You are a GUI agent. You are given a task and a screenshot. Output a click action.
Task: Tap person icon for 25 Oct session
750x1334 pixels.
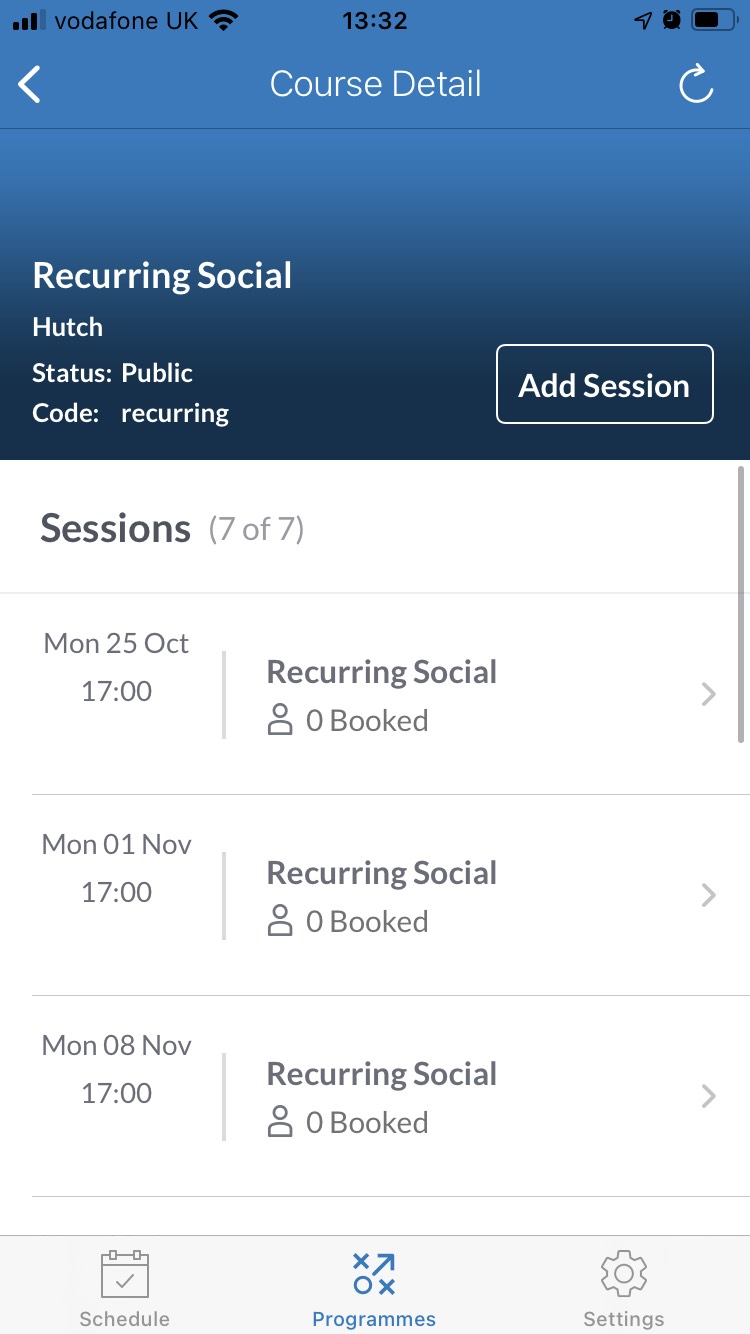pyautogui.click(x=280, y=721)
